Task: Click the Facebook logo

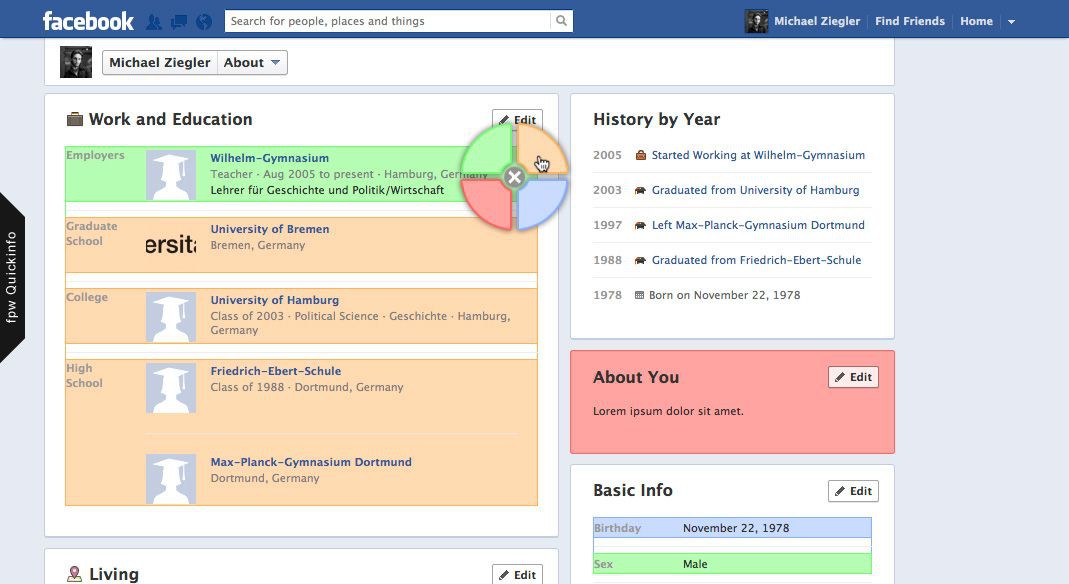Action: 88,21
